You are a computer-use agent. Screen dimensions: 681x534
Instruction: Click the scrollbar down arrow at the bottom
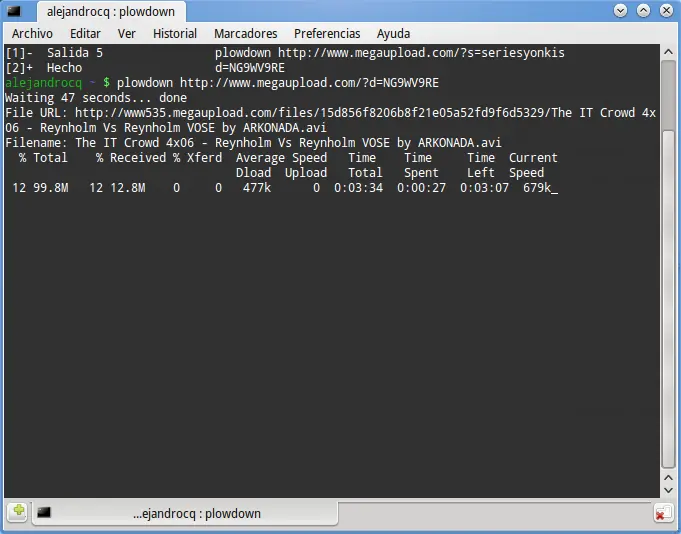pyautogui.click(x=668, y=490)
